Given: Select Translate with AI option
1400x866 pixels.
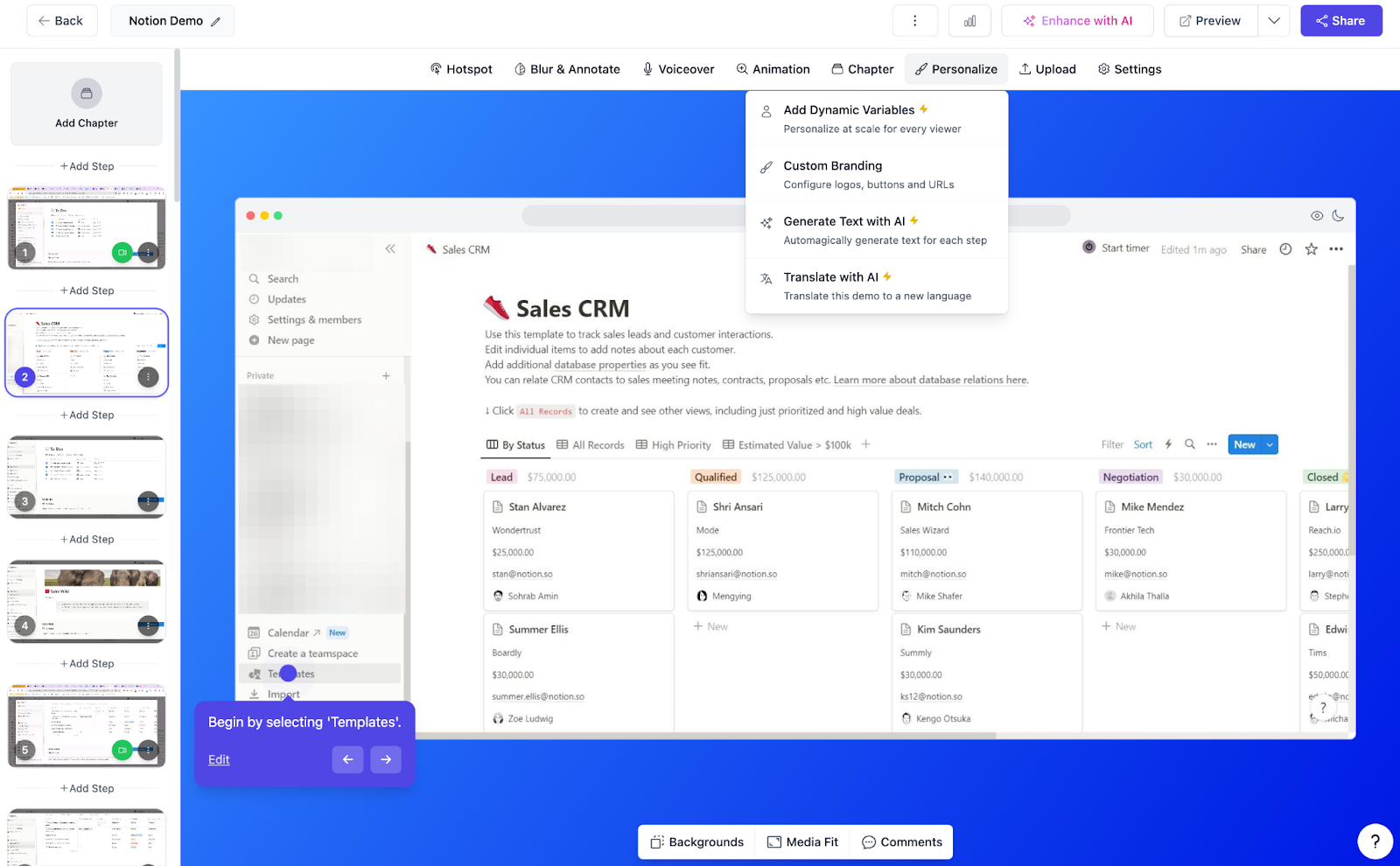Looking at the screenshot, I should click(x=877, y=286).
